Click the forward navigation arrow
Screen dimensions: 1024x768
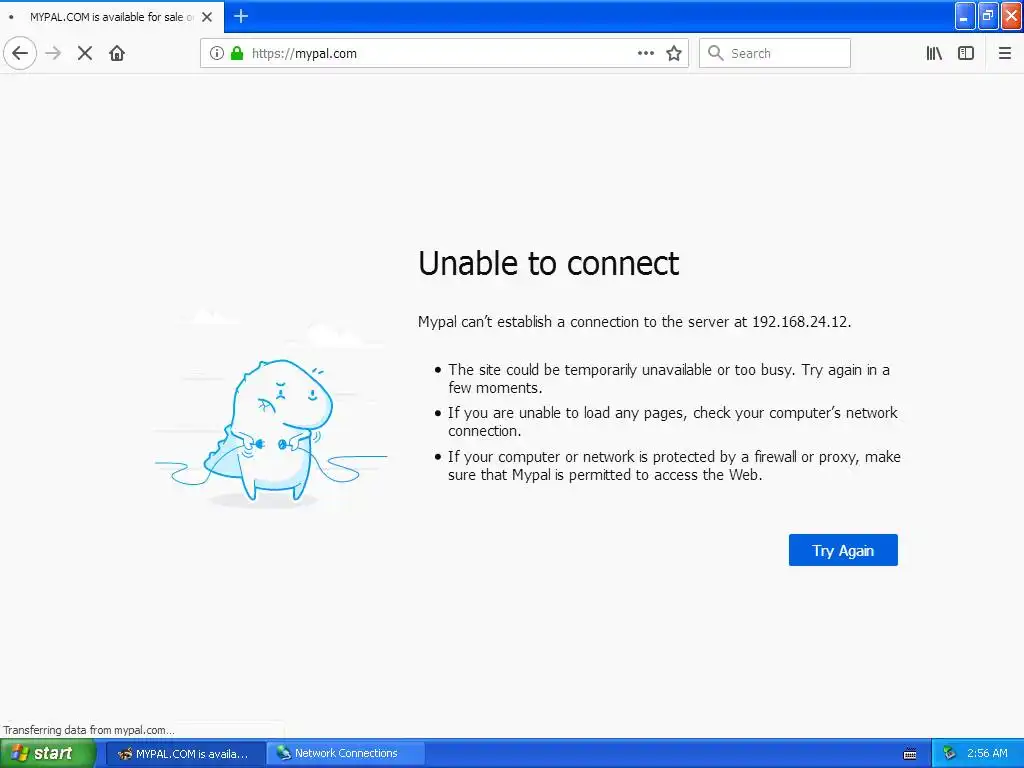(x=54, y=53)
